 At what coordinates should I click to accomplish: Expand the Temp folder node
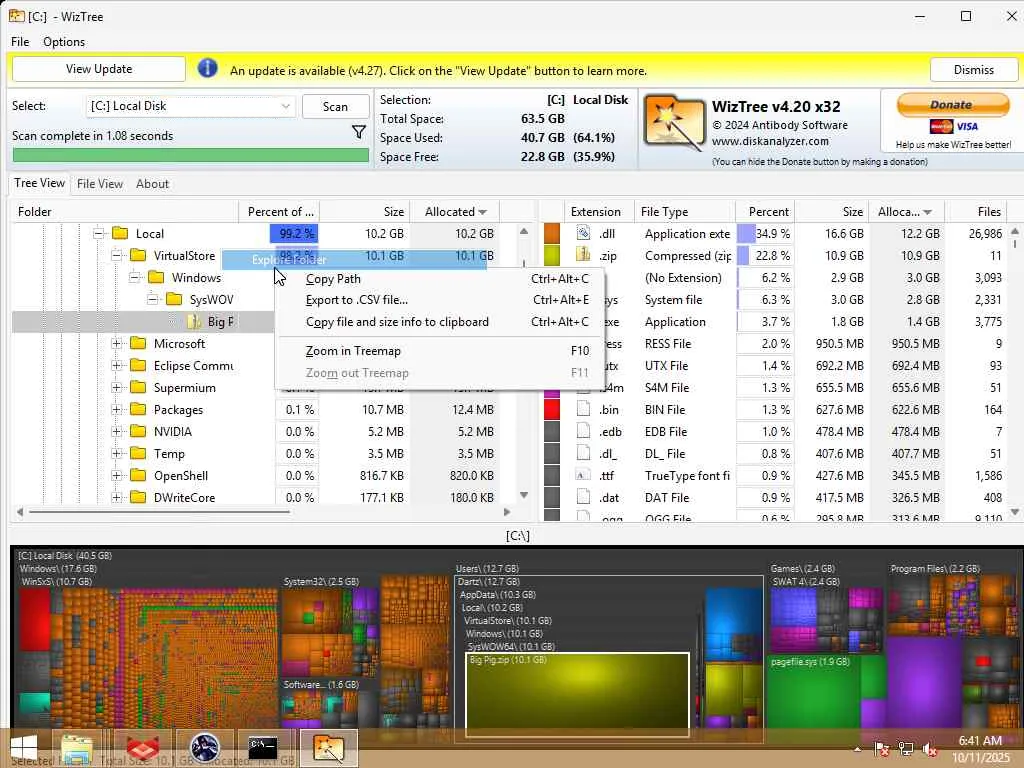pyautogui.click(x=116, y=453)
